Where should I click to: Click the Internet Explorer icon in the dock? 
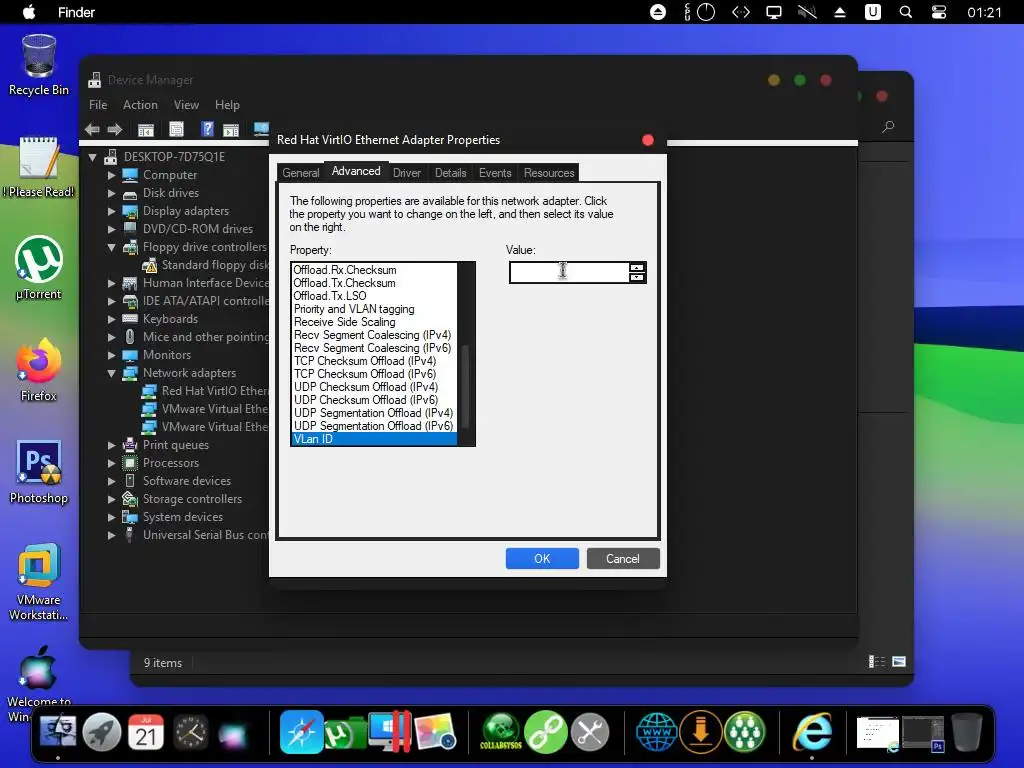click(812, 732)
